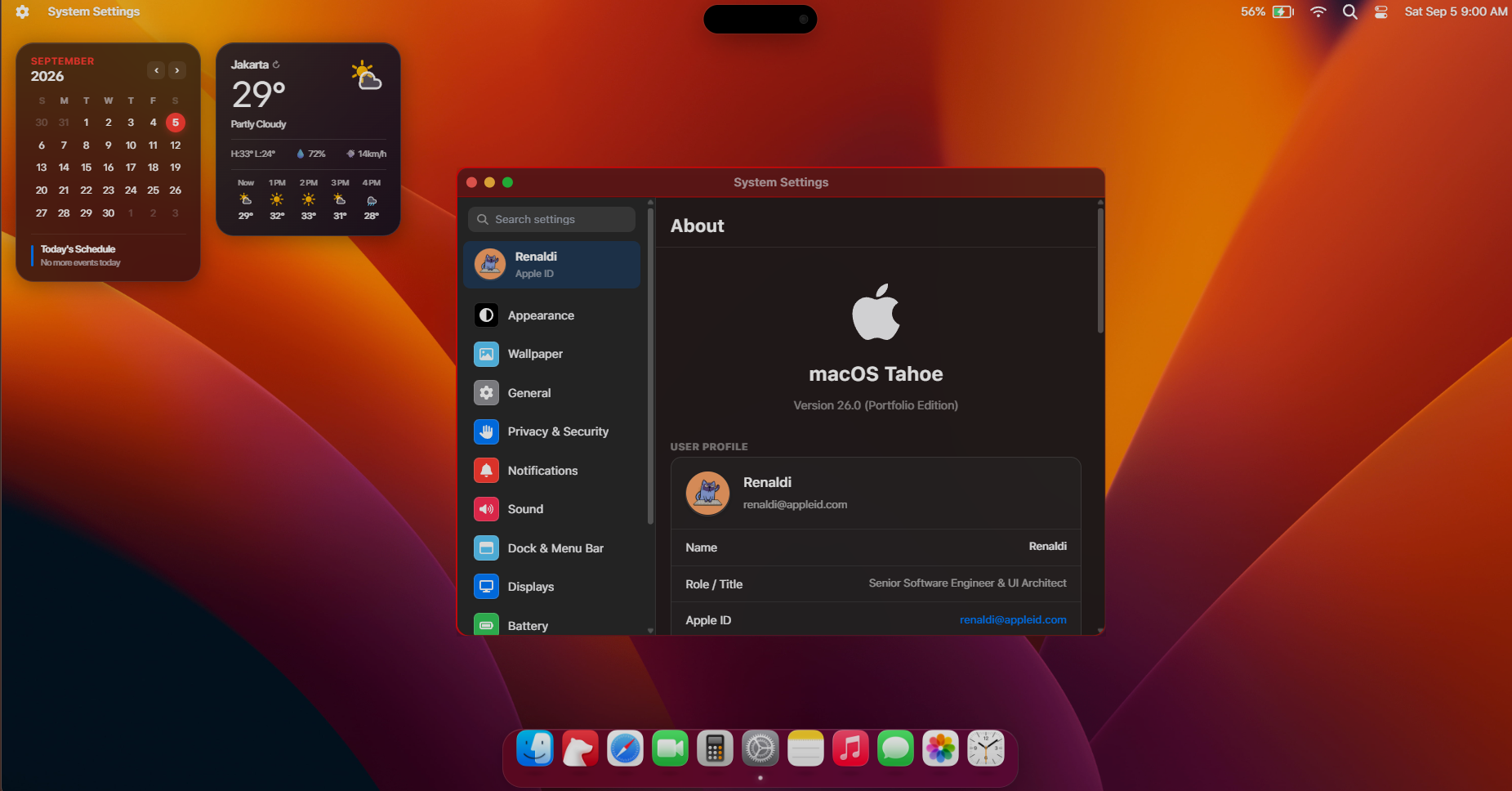1512x791 pixels.
Task: Open the Sound settings pane
Action: coord(552,509)
